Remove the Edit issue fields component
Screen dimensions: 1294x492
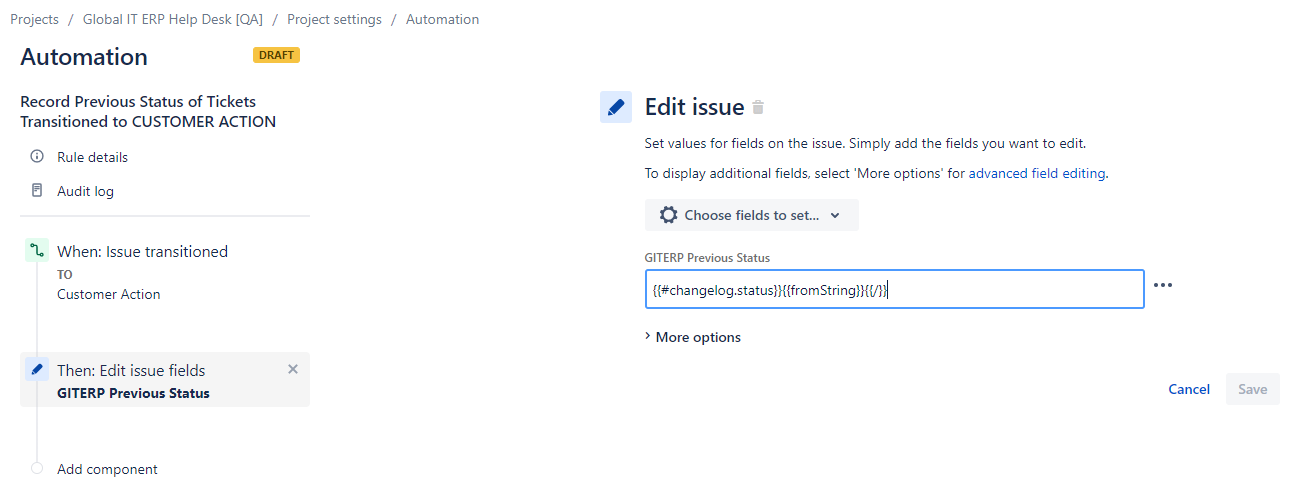point(293,369)
